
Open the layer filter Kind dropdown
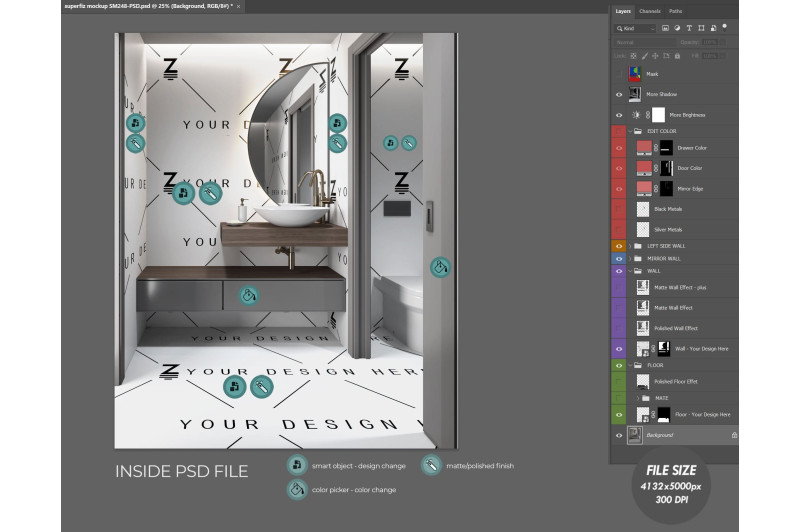pyautogui.click(x=634, y=29)
